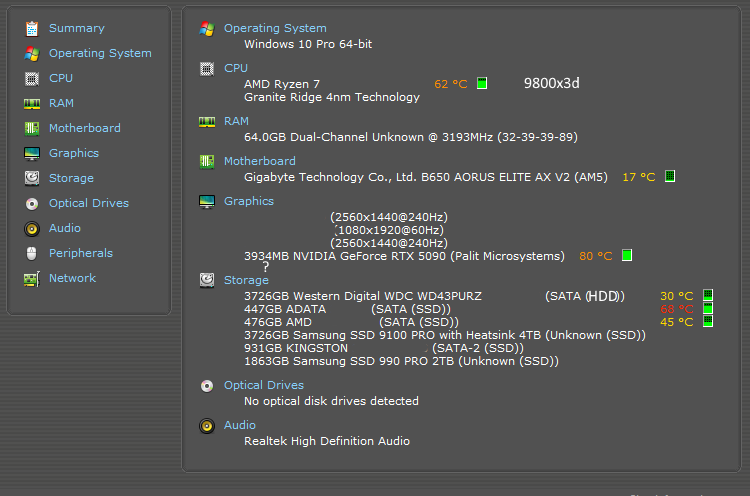The image size is (750, 496).
Task: Click the Storage hard drive icon in sidebar
Action: pos(32,178)
